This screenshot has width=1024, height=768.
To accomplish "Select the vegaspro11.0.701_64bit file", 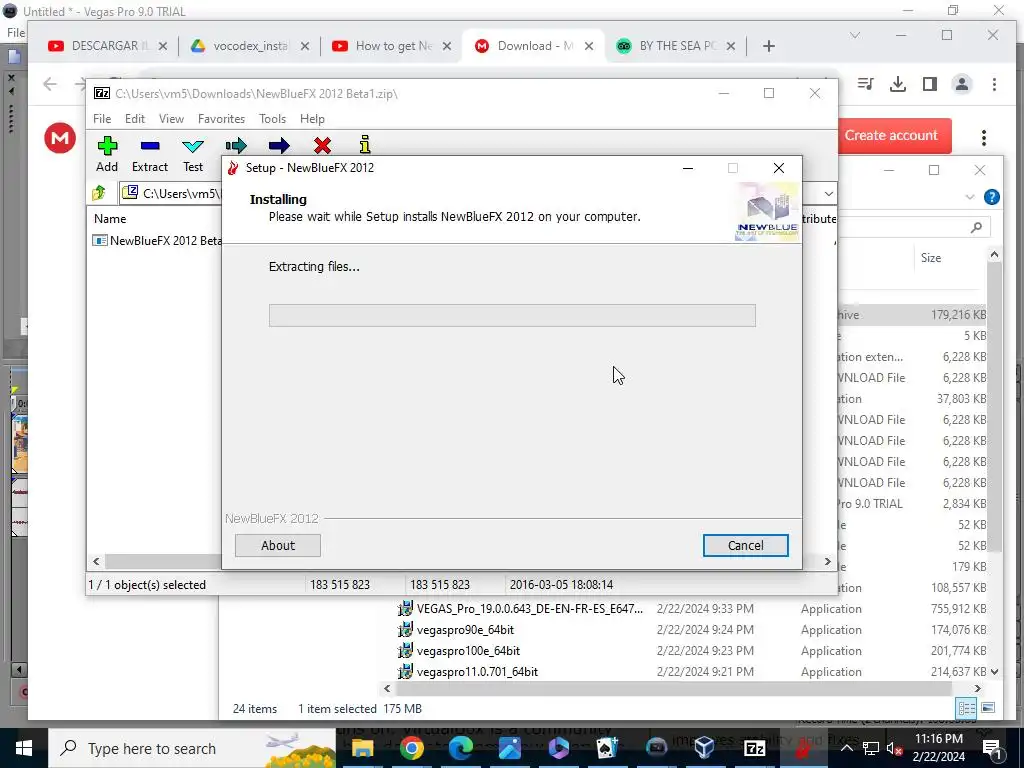I will [477, 671].
